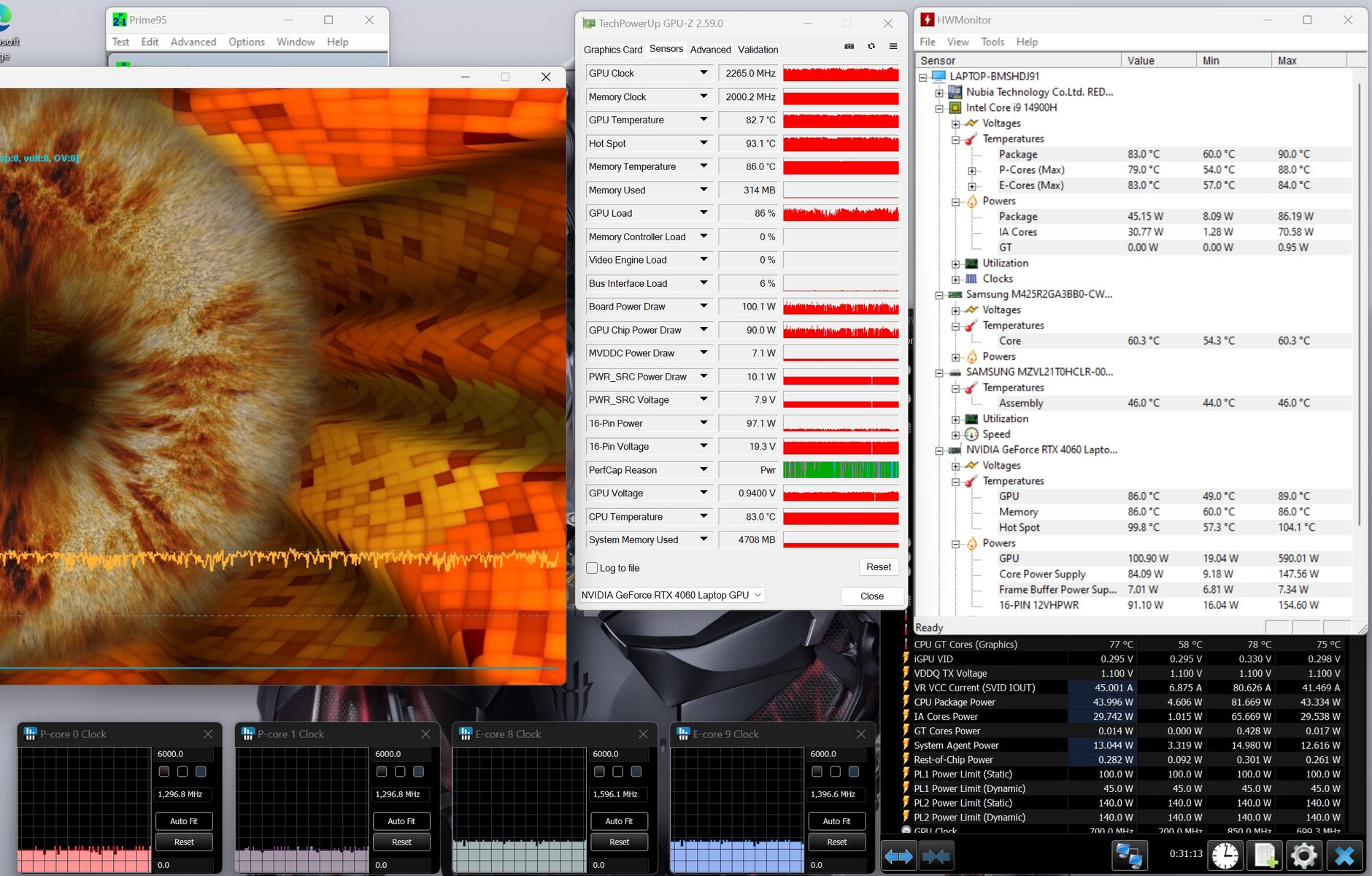Click the HWiNFO collapse columns arrows icon

point(936,856)
